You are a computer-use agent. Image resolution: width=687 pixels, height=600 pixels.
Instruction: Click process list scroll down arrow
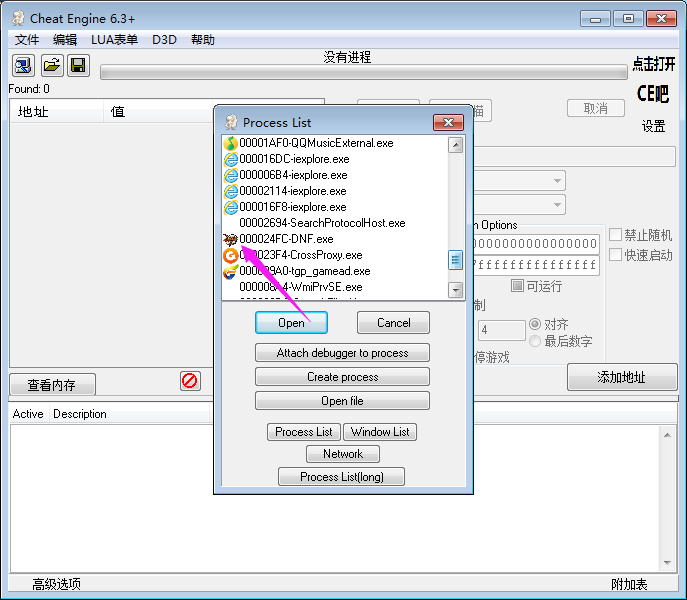456,290
